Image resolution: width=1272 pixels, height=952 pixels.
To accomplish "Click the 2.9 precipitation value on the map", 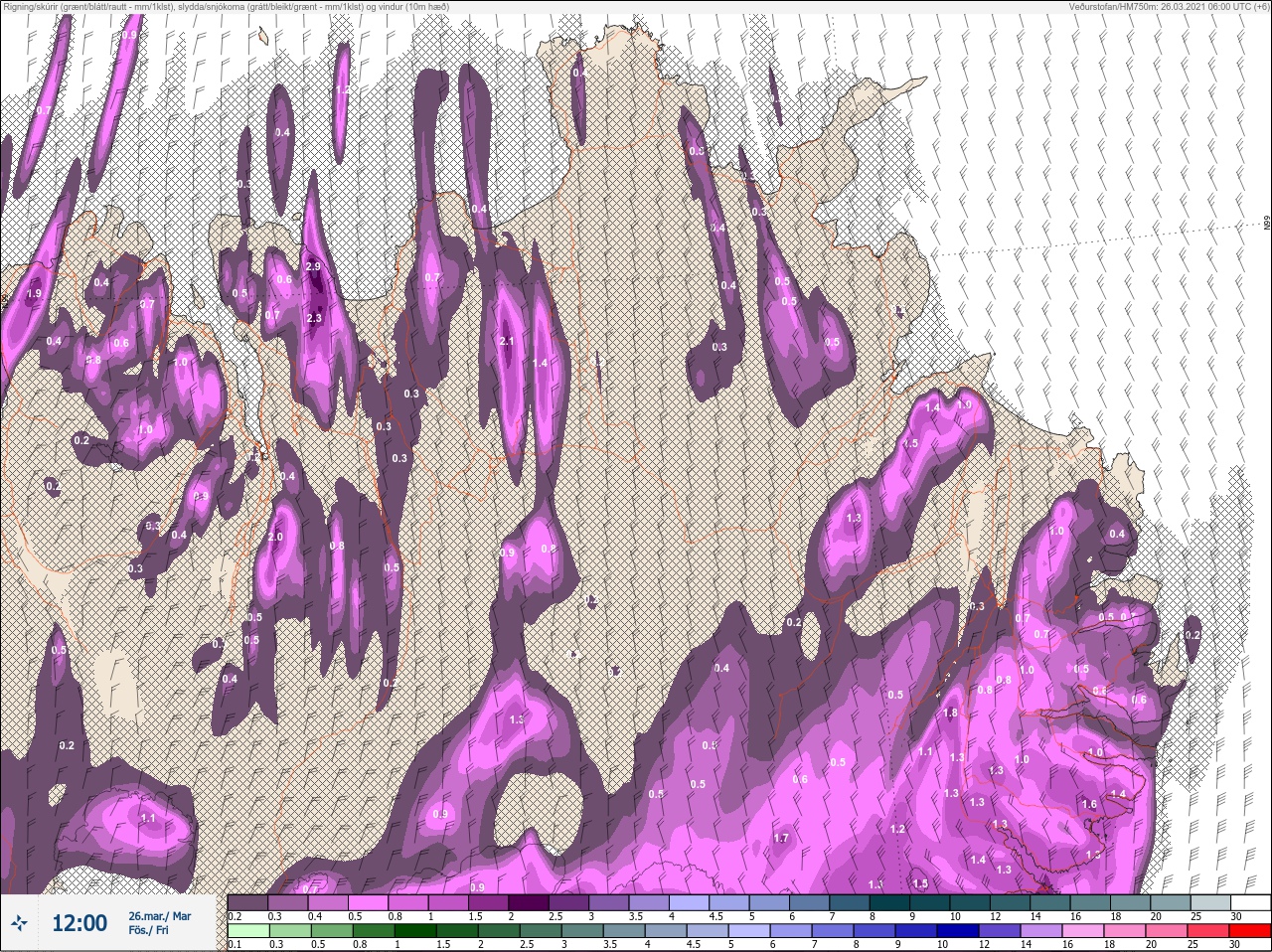I will pos(314,267).
